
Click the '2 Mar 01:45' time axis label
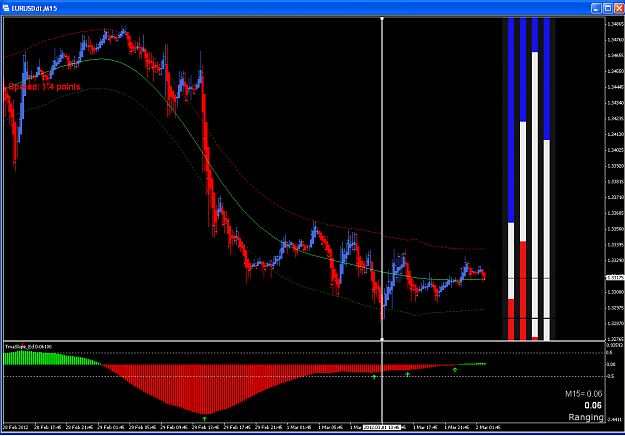pos(488,427)
